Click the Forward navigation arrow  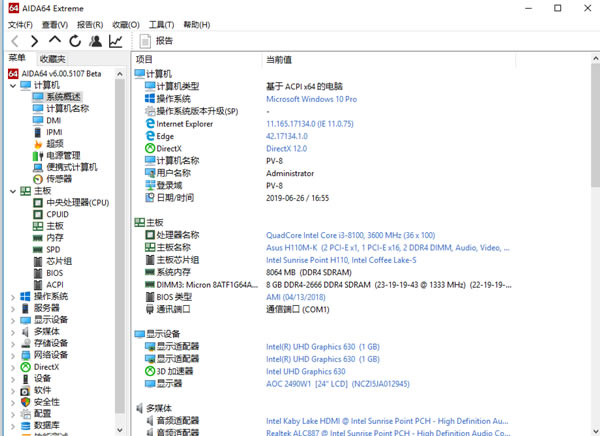tap(34, 41)
